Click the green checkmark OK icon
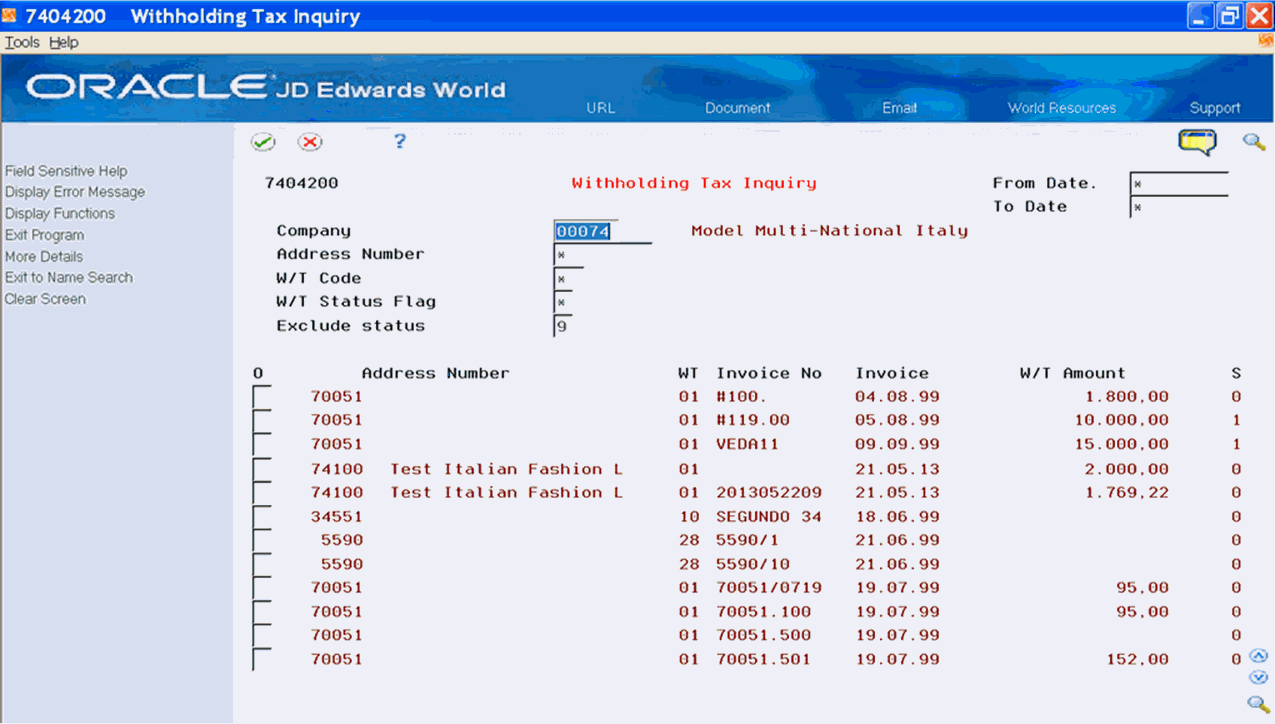 [263, 142]
